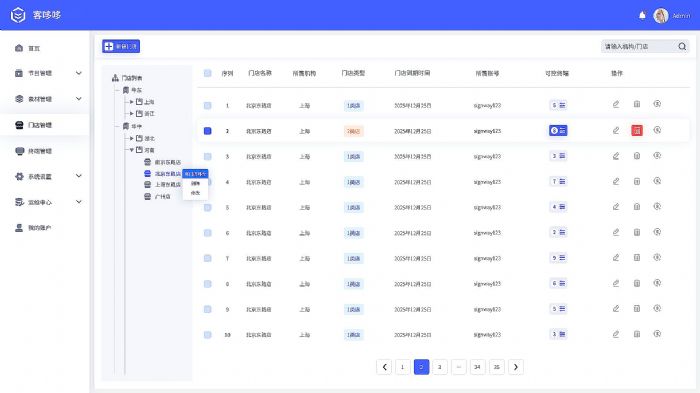Viewport: 700px width, 393px height.
Task: Check the checkbox for row 5
Action: coord(208,208)
